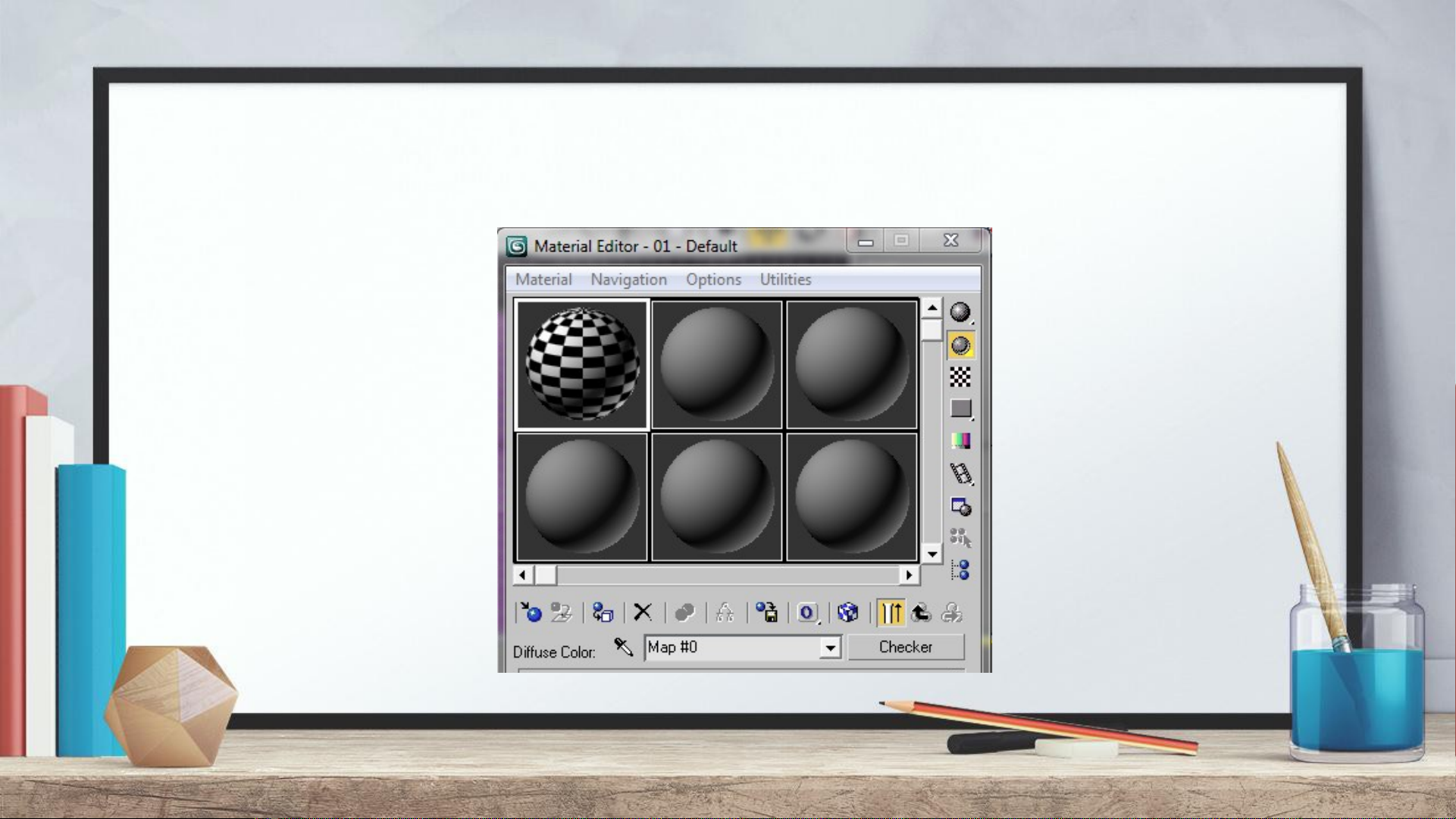Click Show Map in Viewport cube icon
Image resolution: width=1456 pixels, height=819 pixels.
pyautogui.click(x=848, y=612)
